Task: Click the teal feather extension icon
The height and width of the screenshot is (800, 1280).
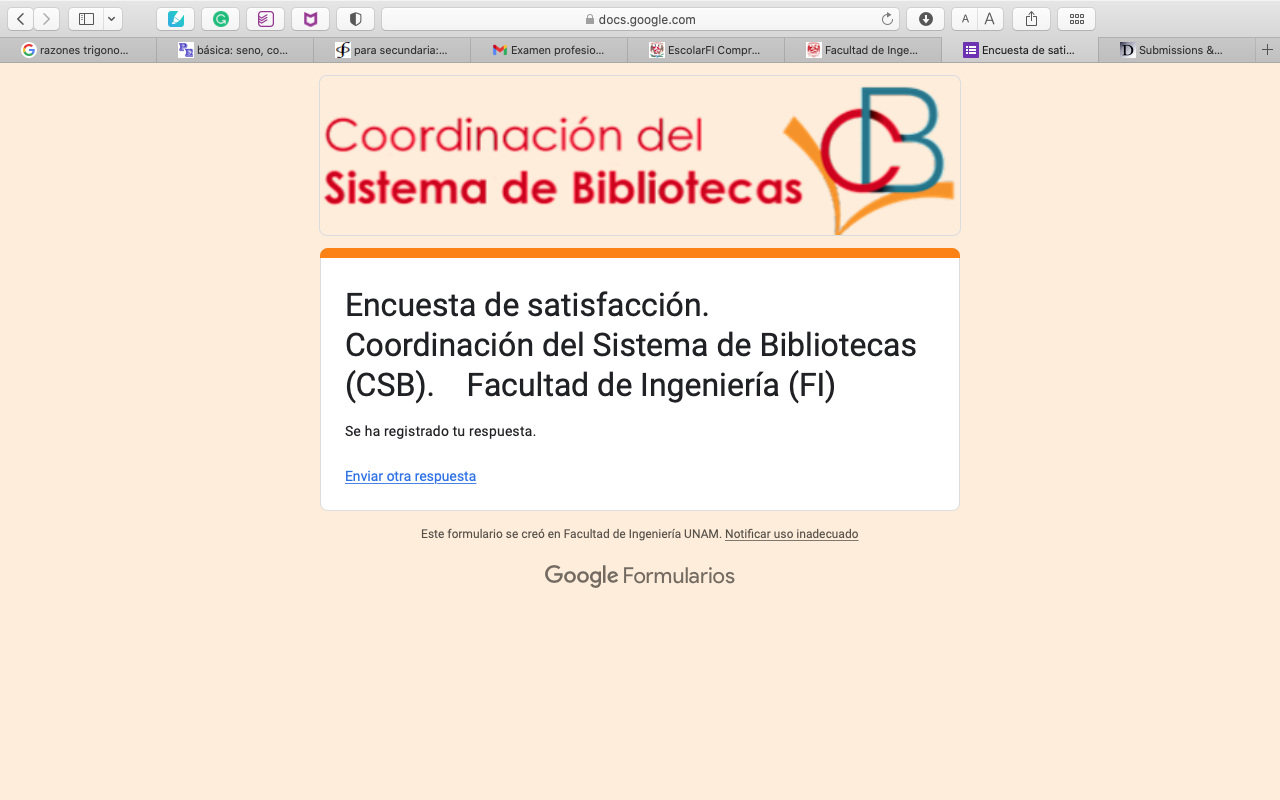Action: [176, 19]
